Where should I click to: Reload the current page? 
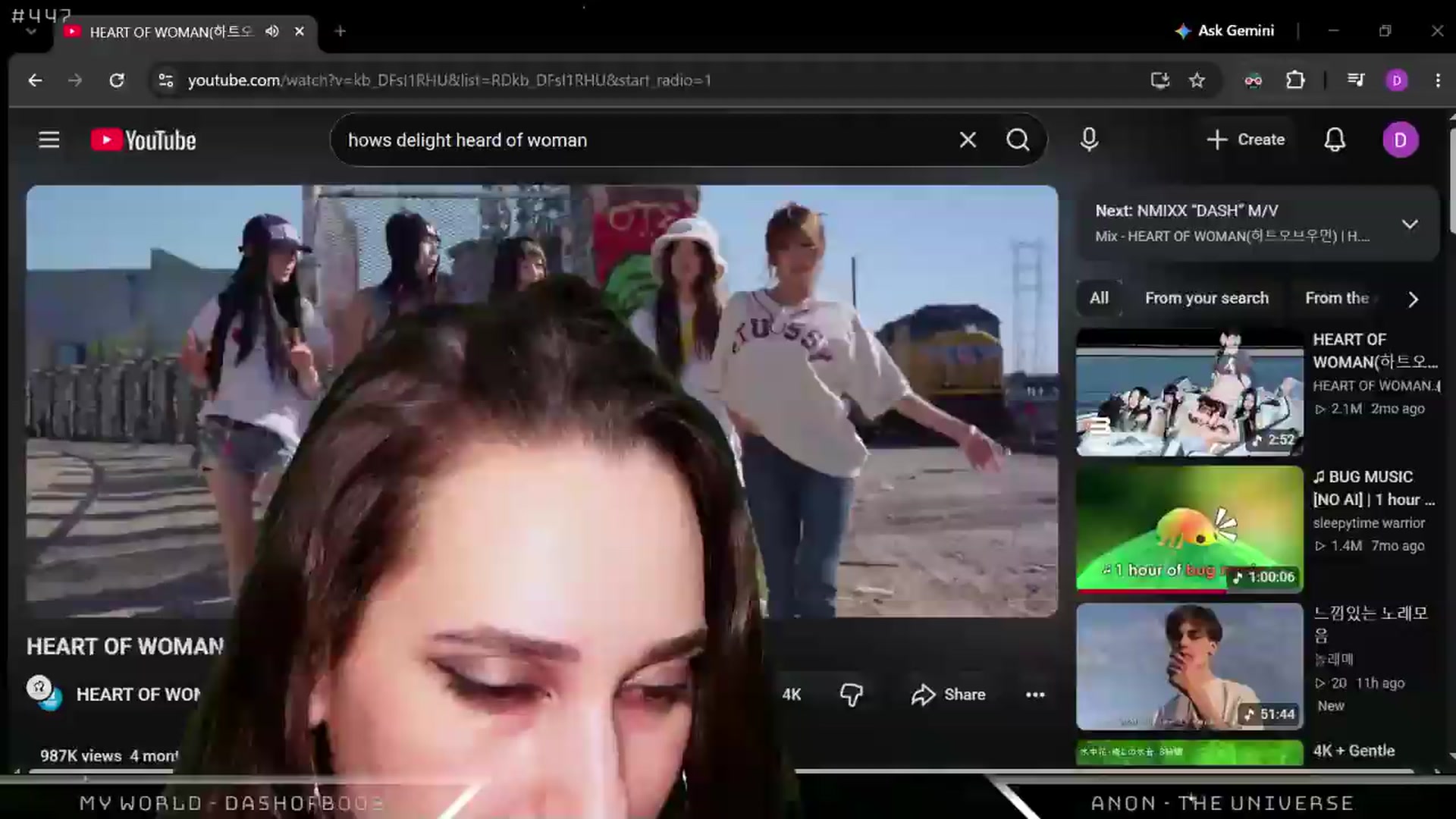[116, 80]
